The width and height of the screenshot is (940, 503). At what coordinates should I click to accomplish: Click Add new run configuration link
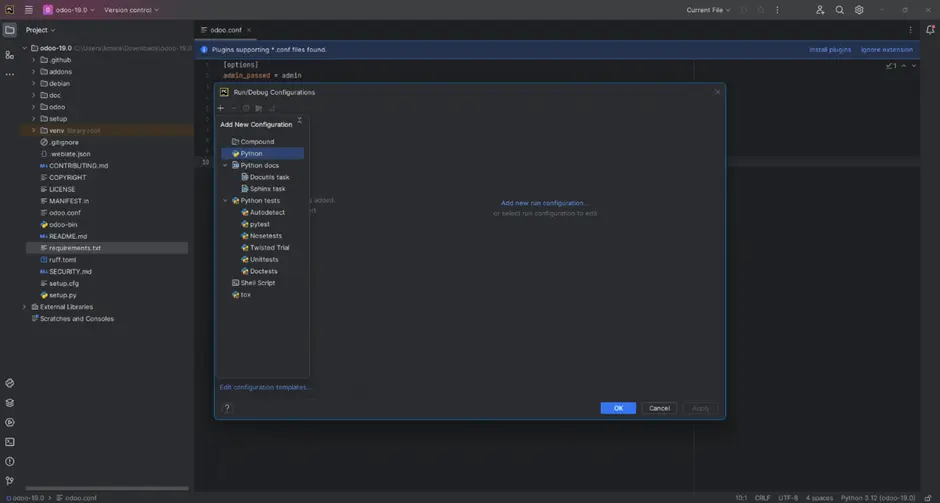pyautogui.click(x=544, y=203)
